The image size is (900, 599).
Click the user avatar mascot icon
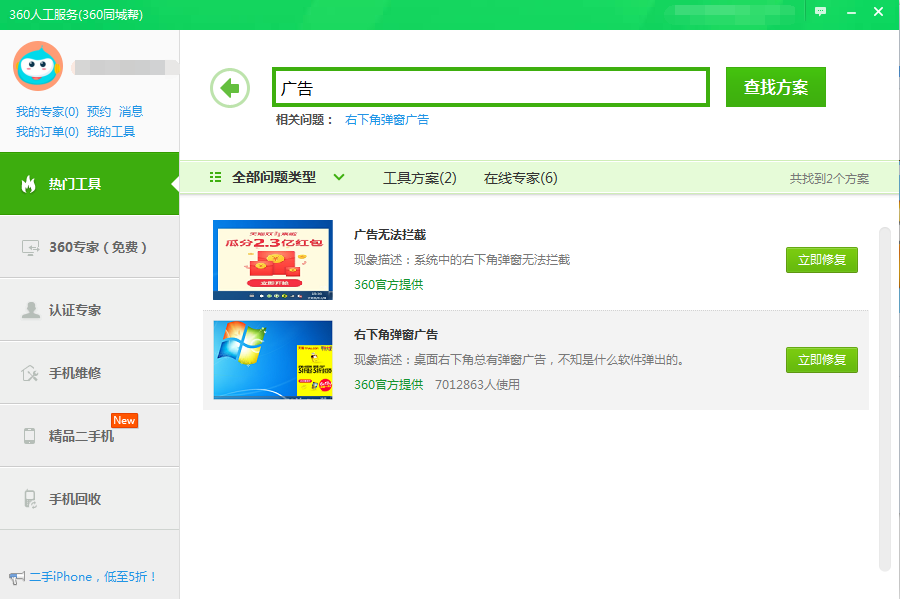pyautogui.click(x=38, y=66)
